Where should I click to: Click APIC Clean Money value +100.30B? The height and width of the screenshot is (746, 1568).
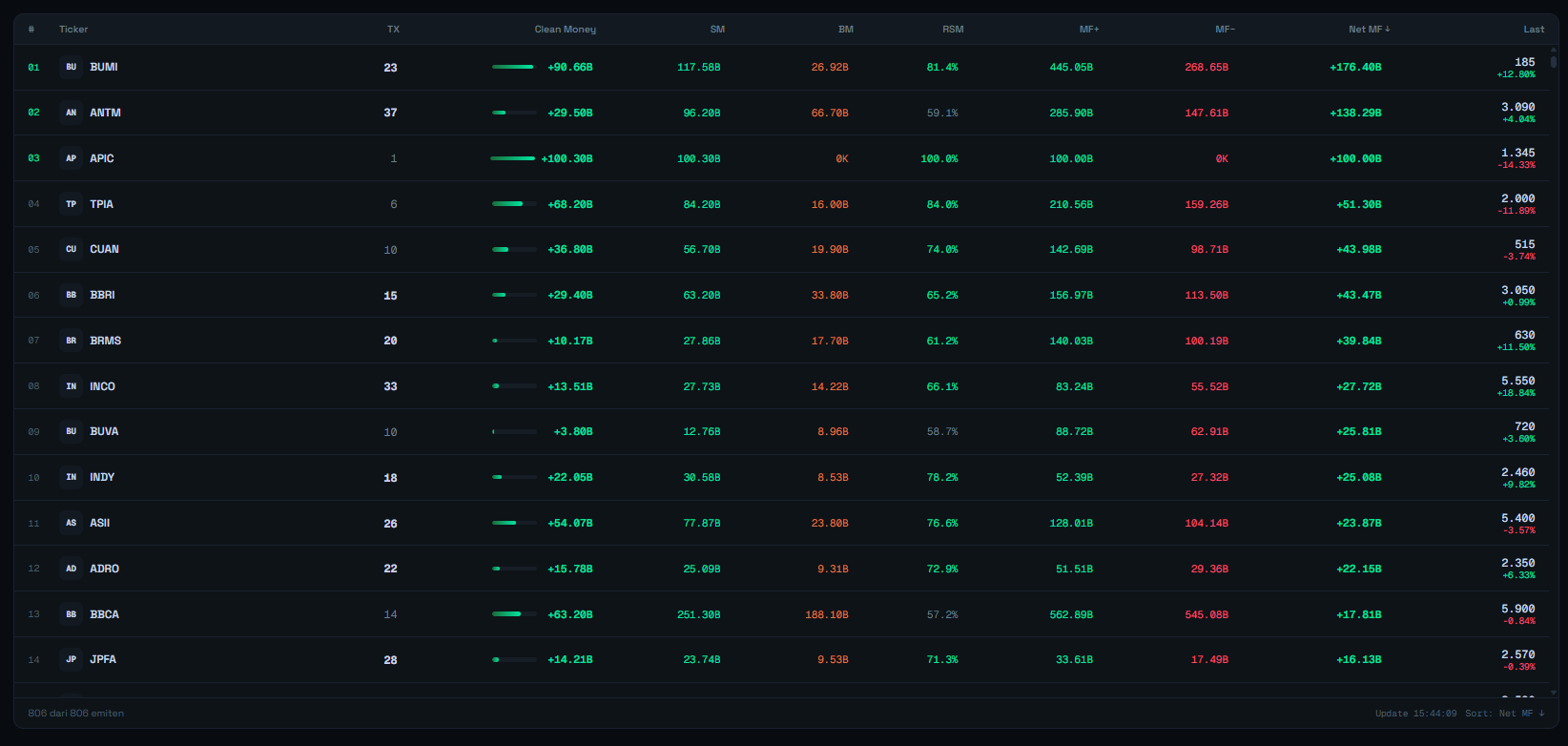pyautogui.click(x=567, y=158)
